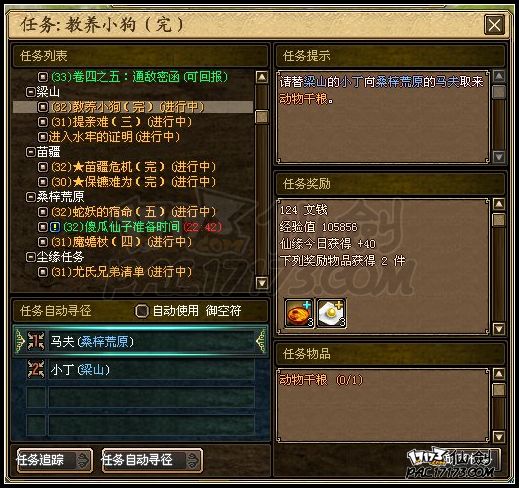
Task: Click the arrow icon on 任务自动寻径 button
Action: click(192, 460)
